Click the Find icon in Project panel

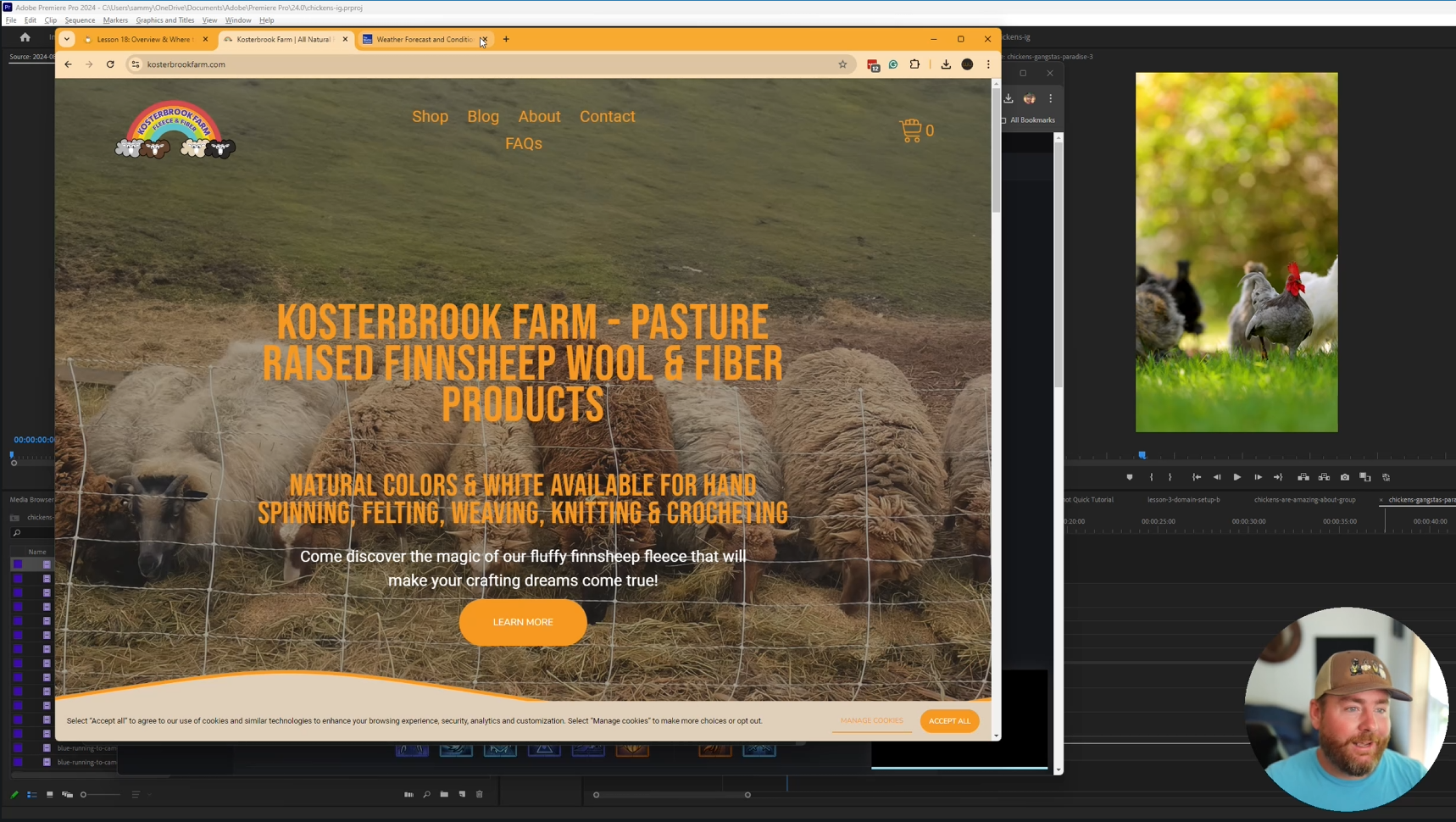[426, 795]
